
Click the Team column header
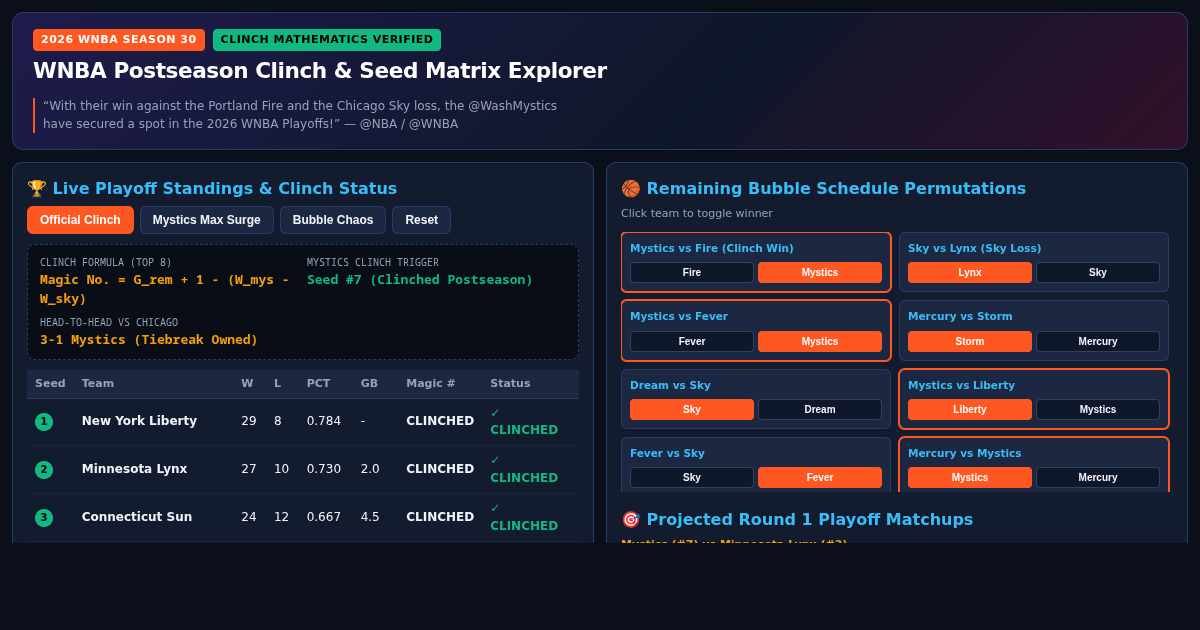tap(98, 384)
